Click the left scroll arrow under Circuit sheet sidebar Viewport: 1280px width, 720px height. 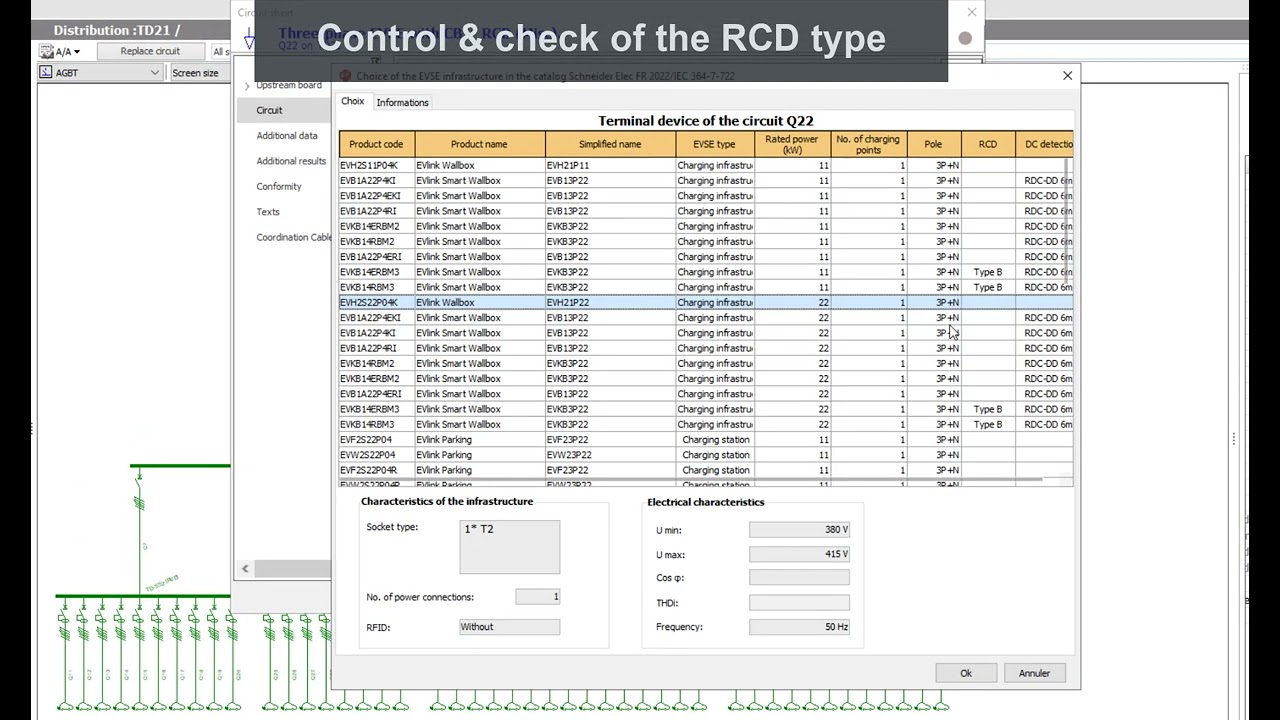coord(245,568)
